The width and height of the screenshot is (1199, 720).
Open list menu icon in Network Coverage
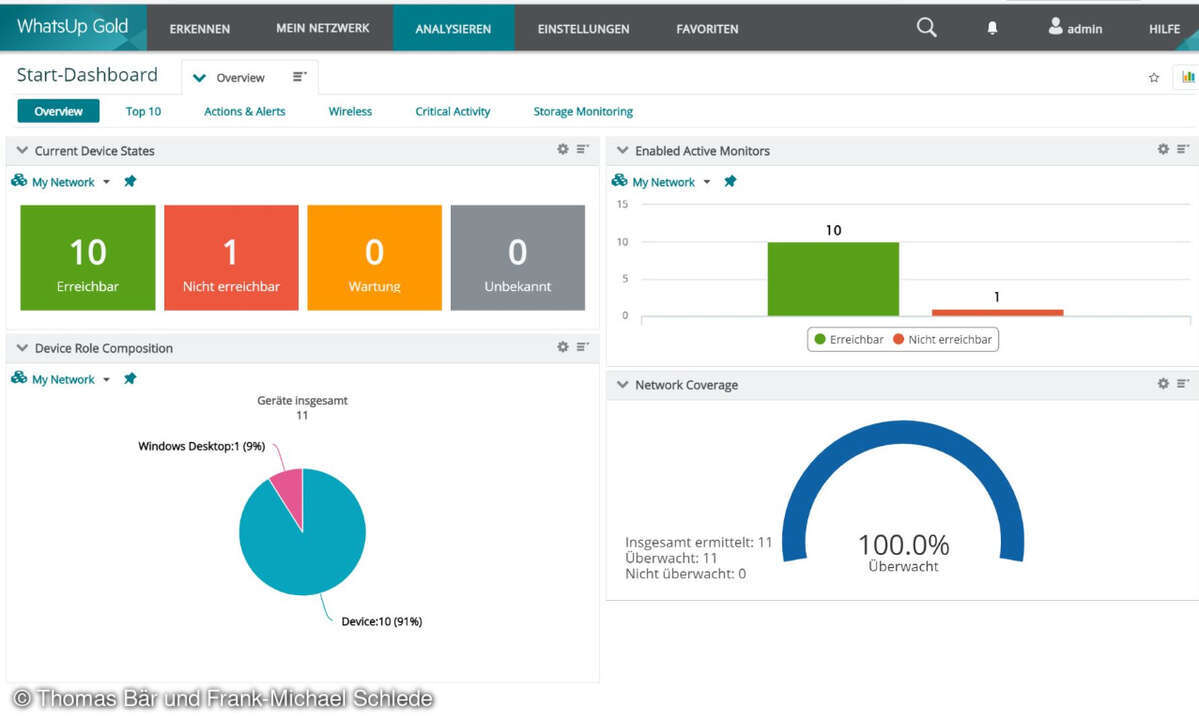click(x=1183, y=383)
